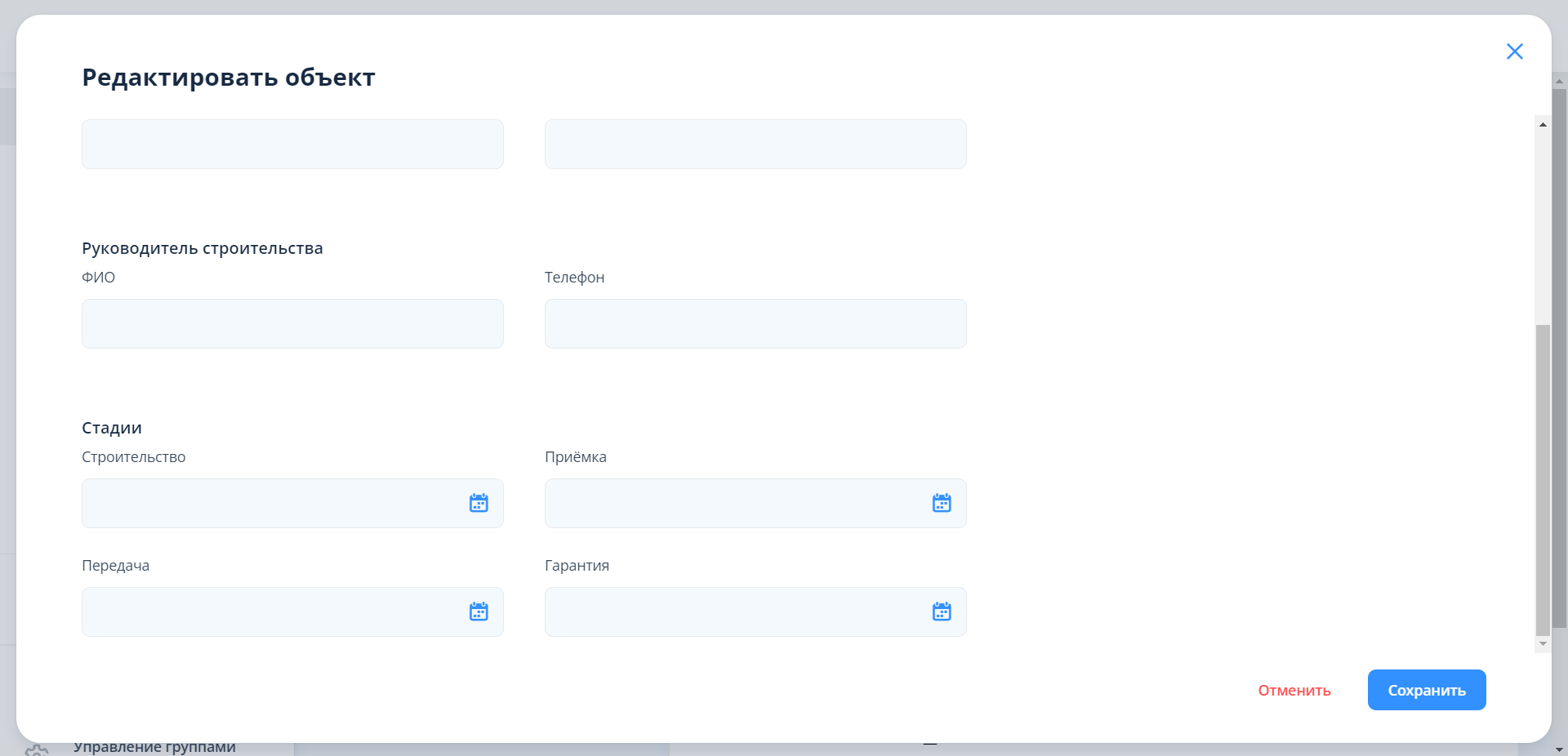The height and width of the screenshot is (756, 1568).
Task: Focus the unlabeled input field above Телефон
Action: [x=755, y=145]
